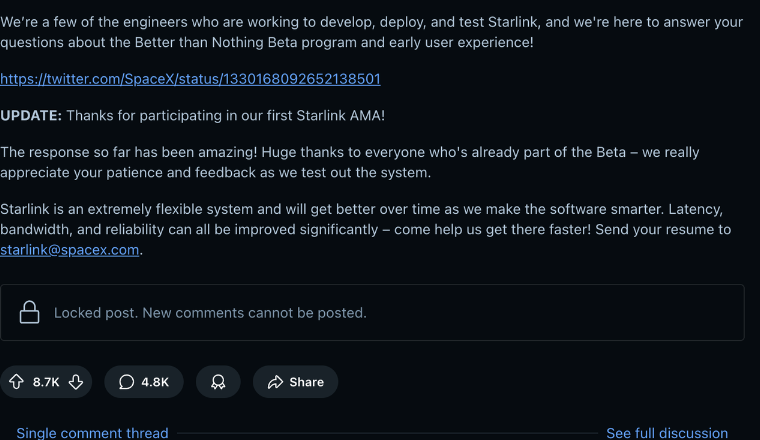Screen dimensions: 760x440
Task: Click the paragraph introducing Starlink engineers
Action: coord(370,33)
